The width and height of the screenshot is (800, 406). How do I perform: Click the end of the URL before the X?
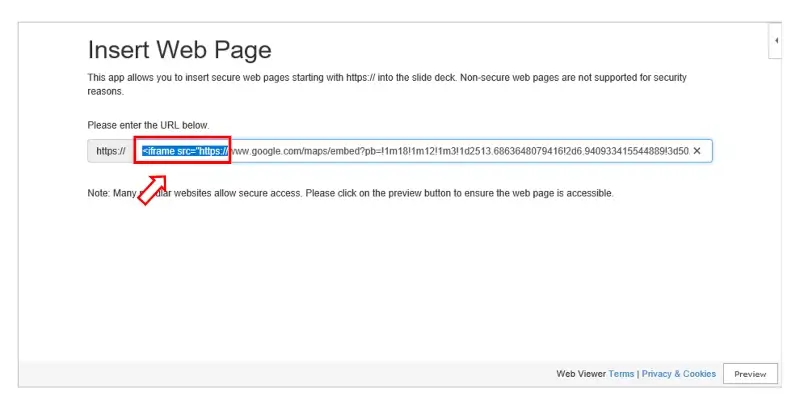click(684, 151)
